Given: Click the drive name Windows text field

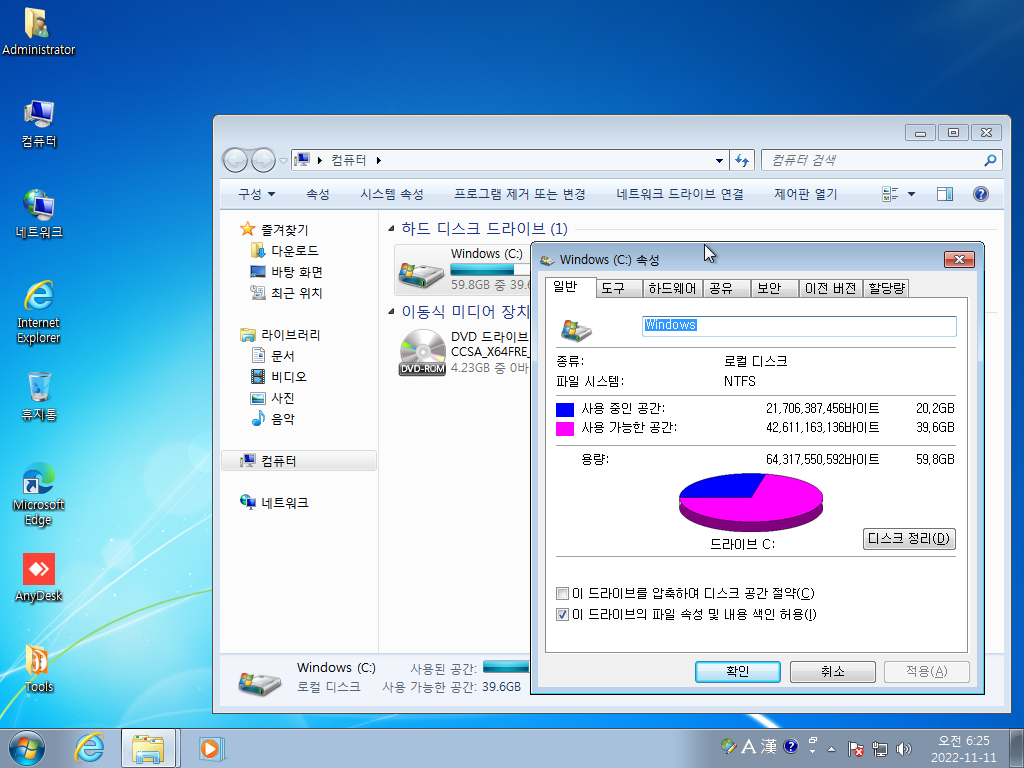Looking at the screenshot, I should click(x=799, y=326).
